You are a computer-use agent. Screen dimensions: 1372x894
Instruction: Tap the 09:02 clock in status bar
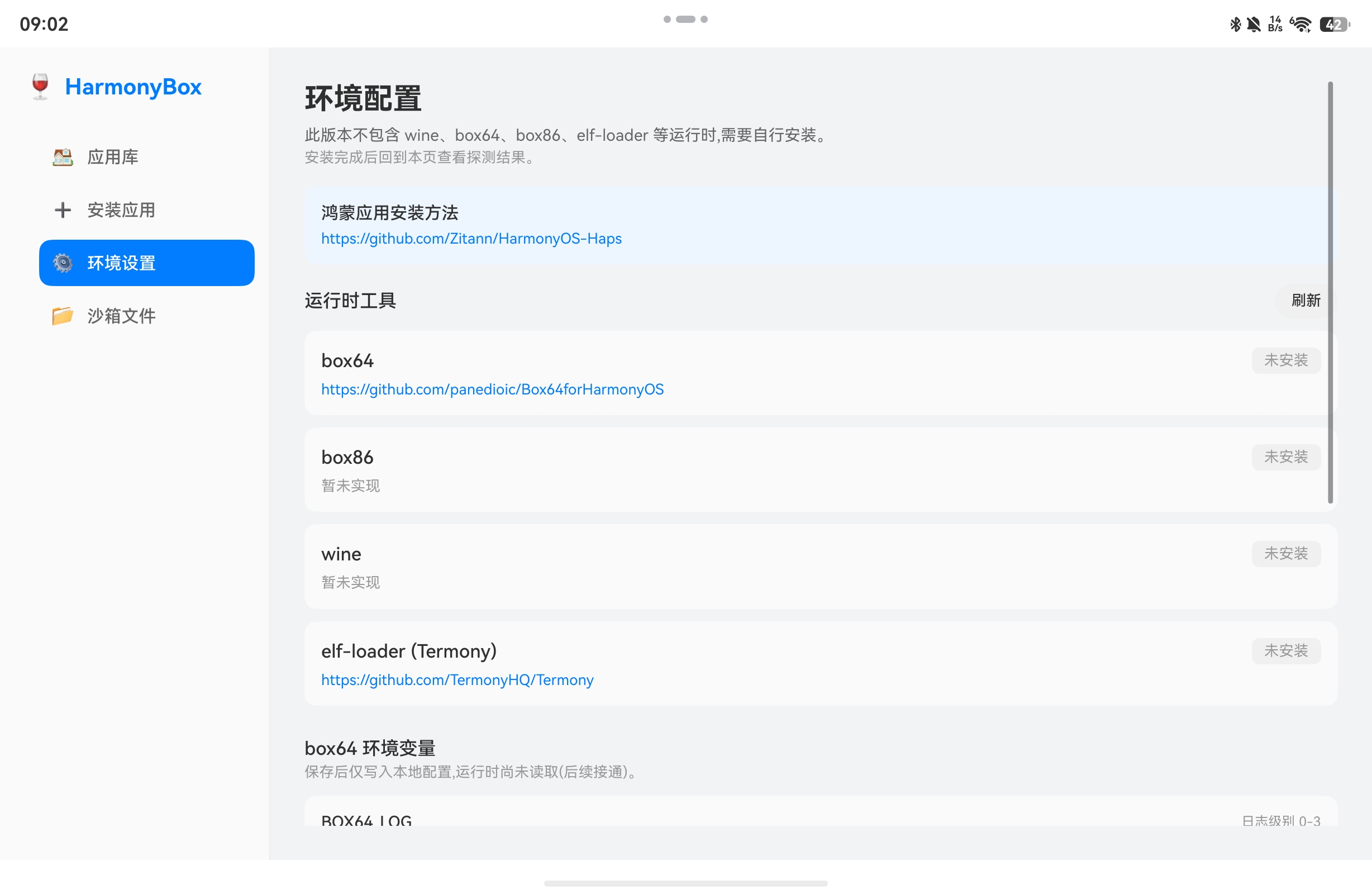tap(44, 24)
